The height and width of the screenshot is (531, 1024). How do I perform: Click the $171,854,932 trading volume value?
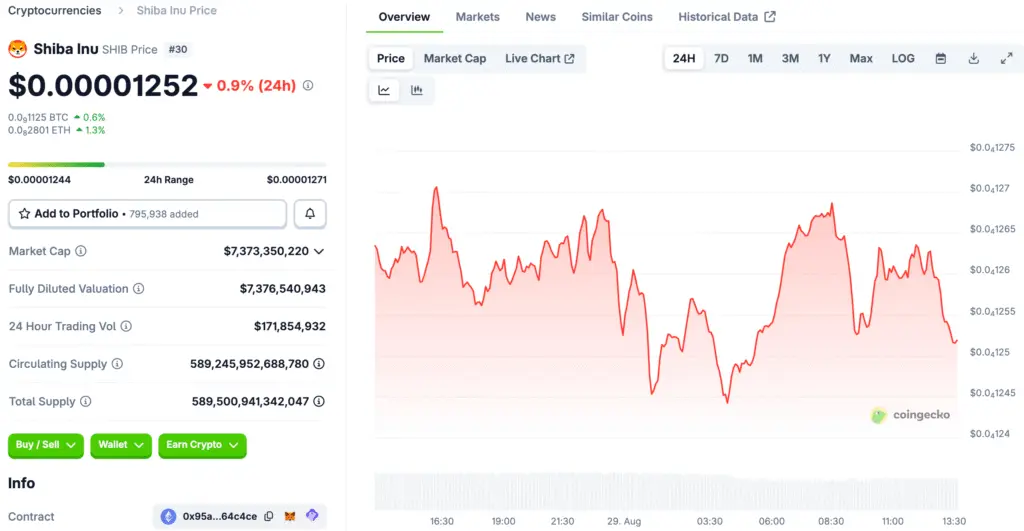click(x=290, y=326)
